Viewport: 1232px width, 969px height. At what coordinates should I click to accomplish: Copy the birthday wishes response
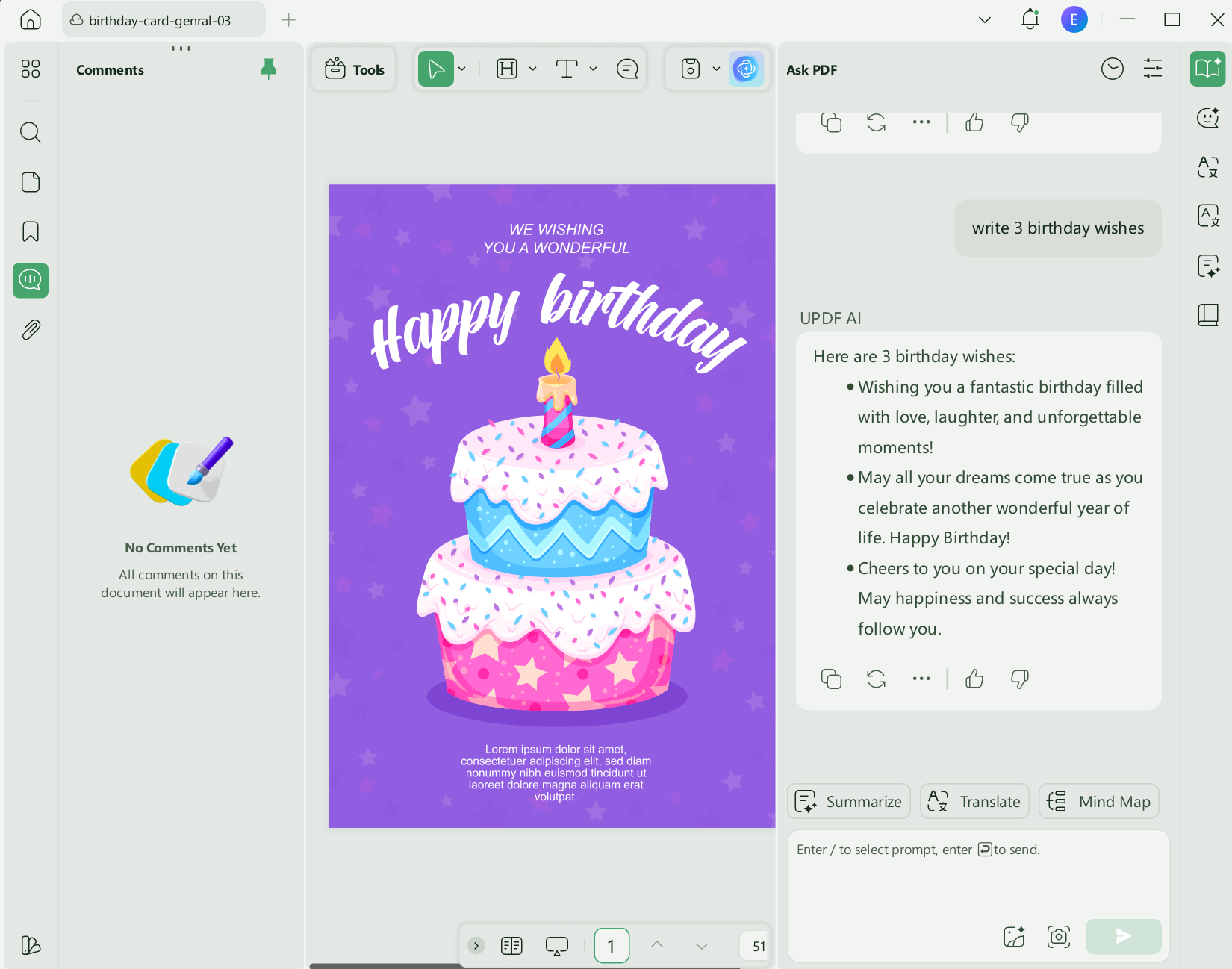click(831, 679)
